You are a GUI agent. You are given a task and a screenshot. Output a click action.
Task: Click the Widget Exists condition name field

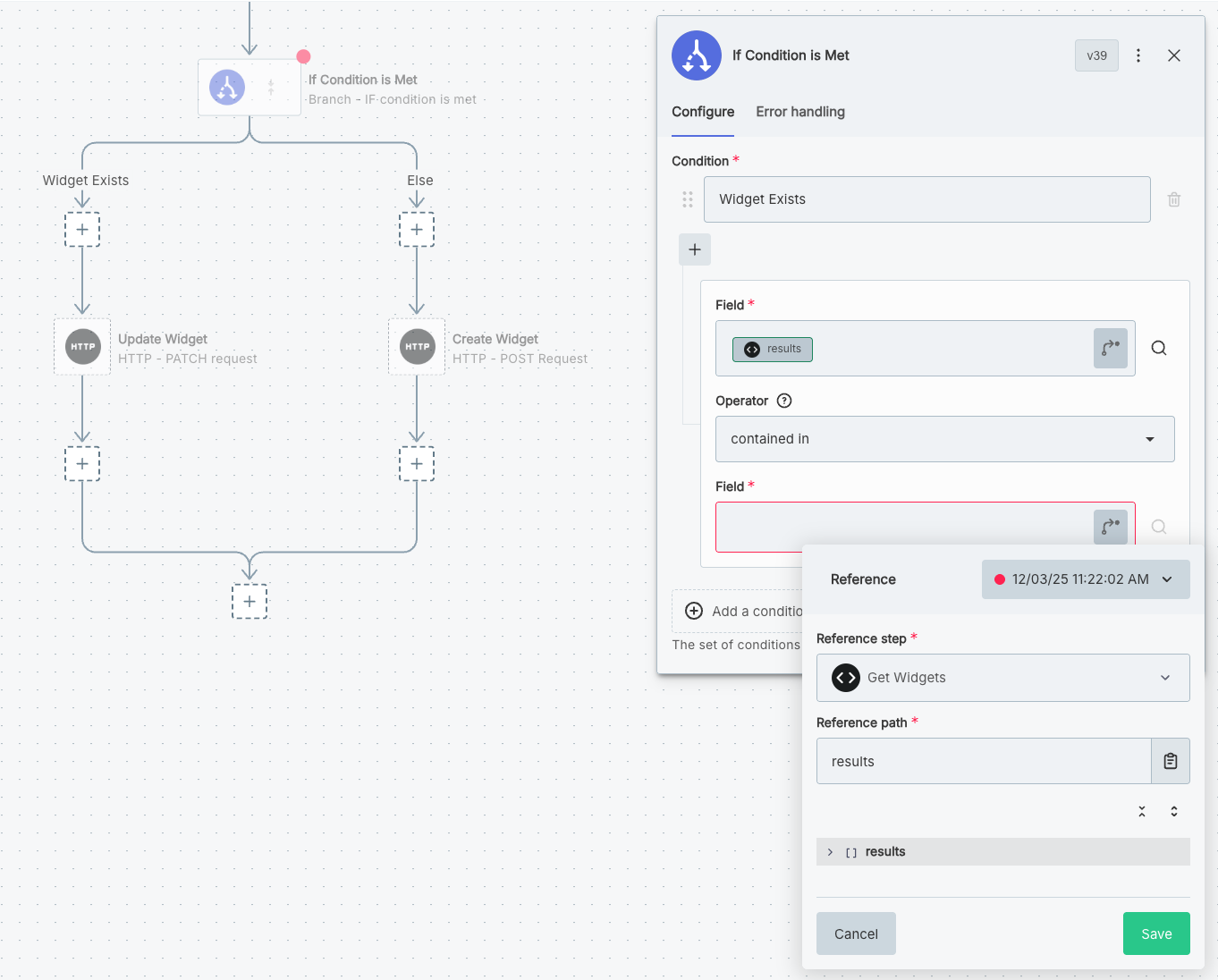(926, 199)
